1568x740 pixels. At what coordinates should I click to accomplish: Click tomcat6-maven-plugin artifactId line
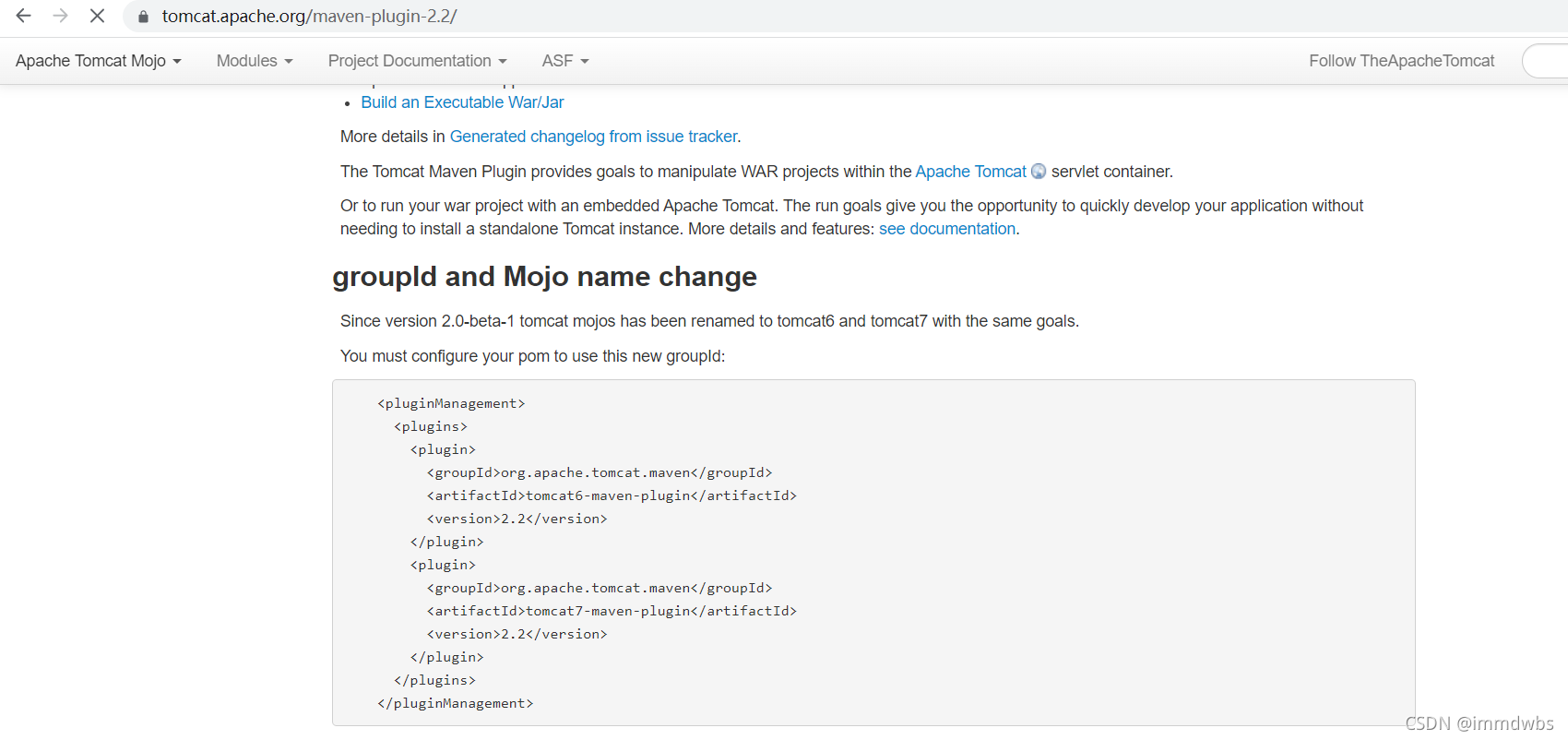coord(612,495)
